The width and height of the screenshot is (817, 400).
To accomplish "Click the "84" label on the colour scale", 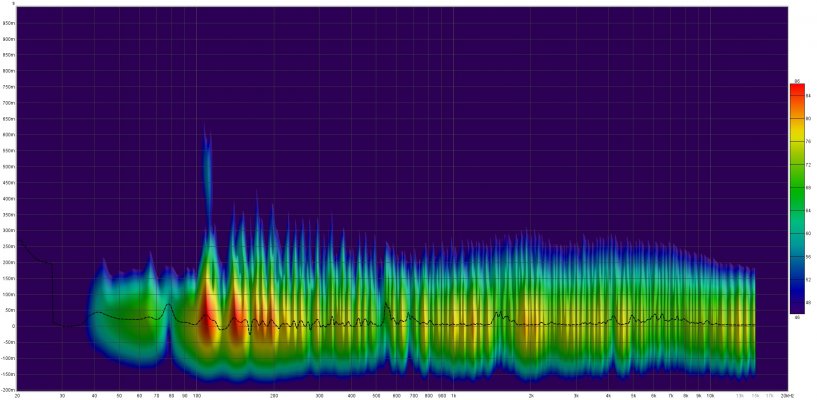I will [809, 96].
